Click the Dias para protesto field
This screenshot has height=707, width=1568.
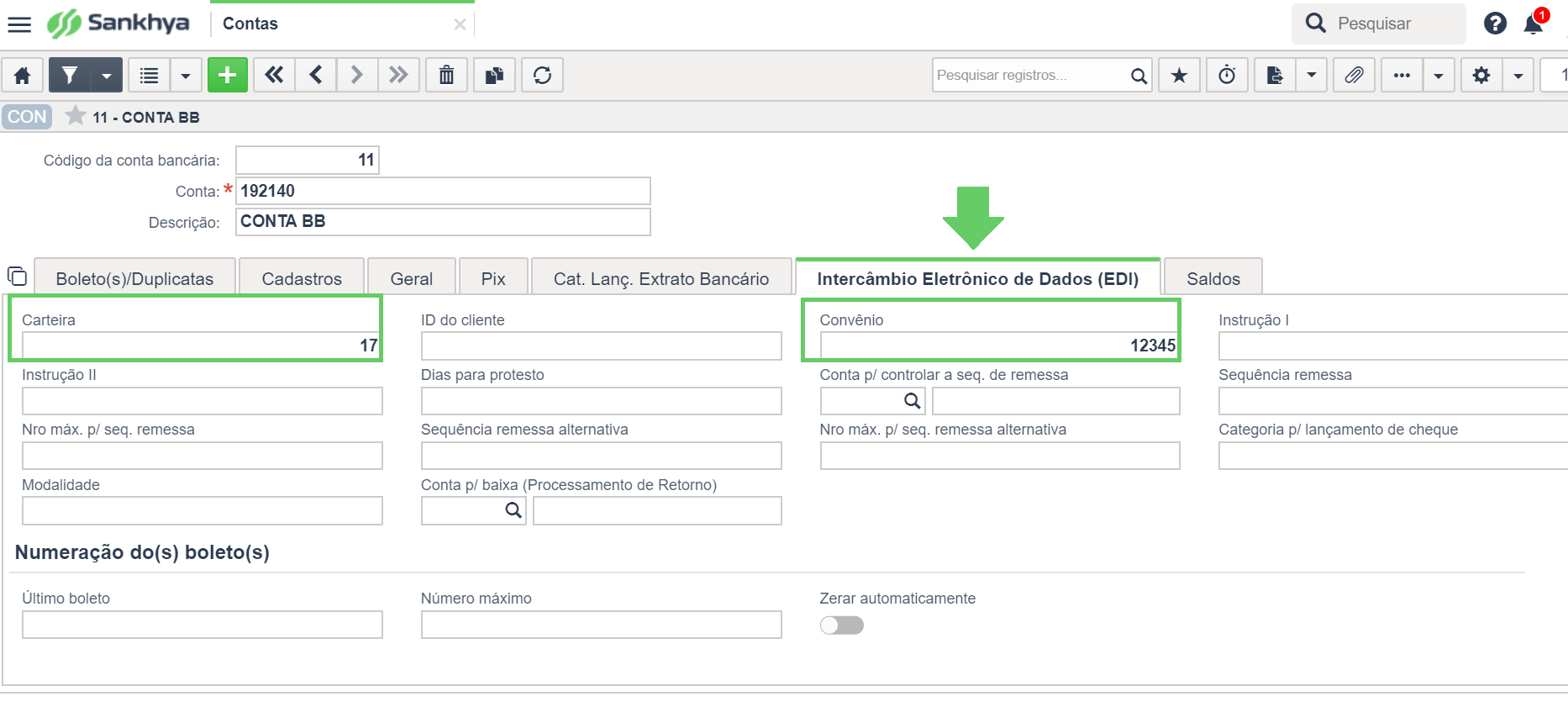[601, 400]
